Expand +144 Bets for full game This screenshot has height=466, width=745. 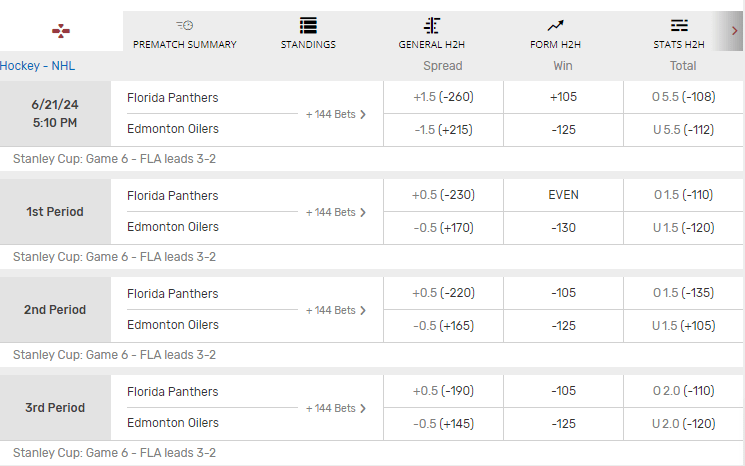coord(336,114)
